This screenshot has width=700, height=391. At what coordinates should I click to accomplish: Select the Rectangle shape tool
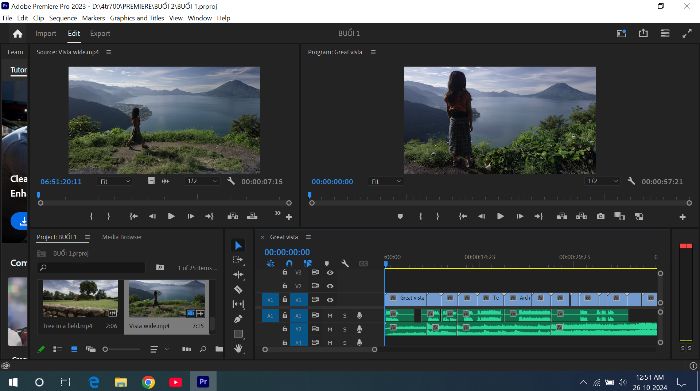(x=238, y=333)
